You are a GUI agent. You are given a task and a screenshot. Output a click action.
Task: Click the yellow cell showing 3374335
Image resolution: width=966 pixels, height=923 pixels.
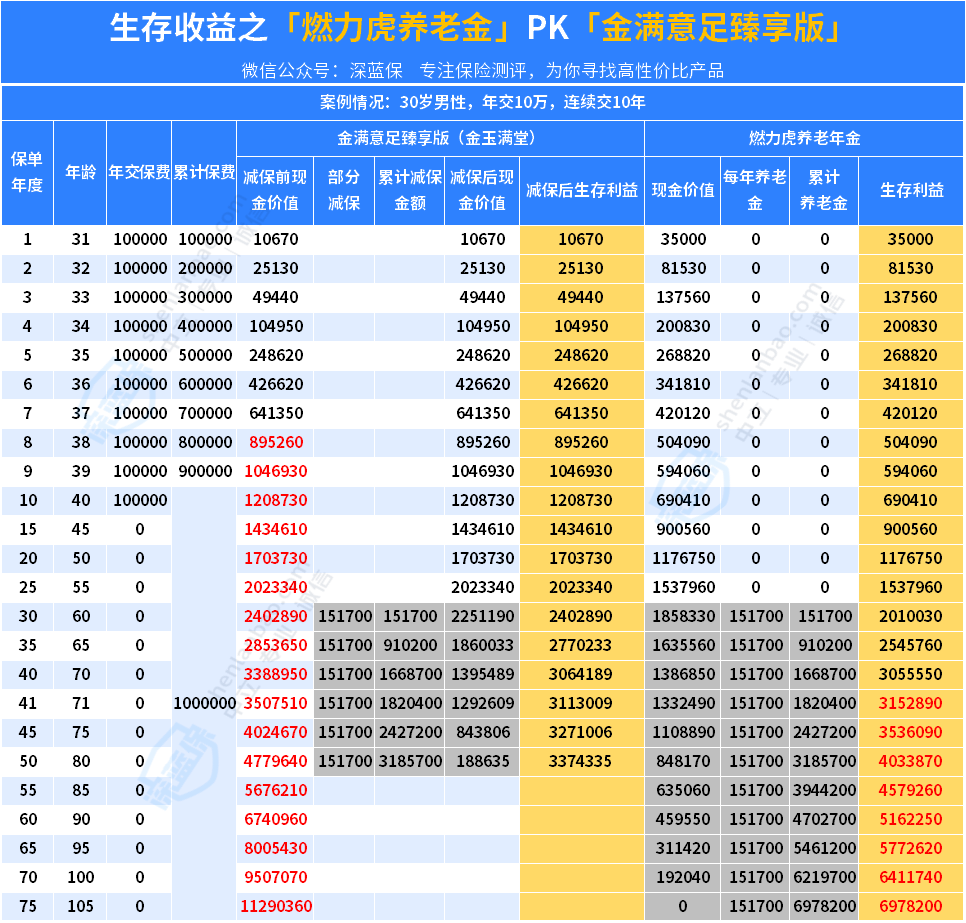click(580, 761)
